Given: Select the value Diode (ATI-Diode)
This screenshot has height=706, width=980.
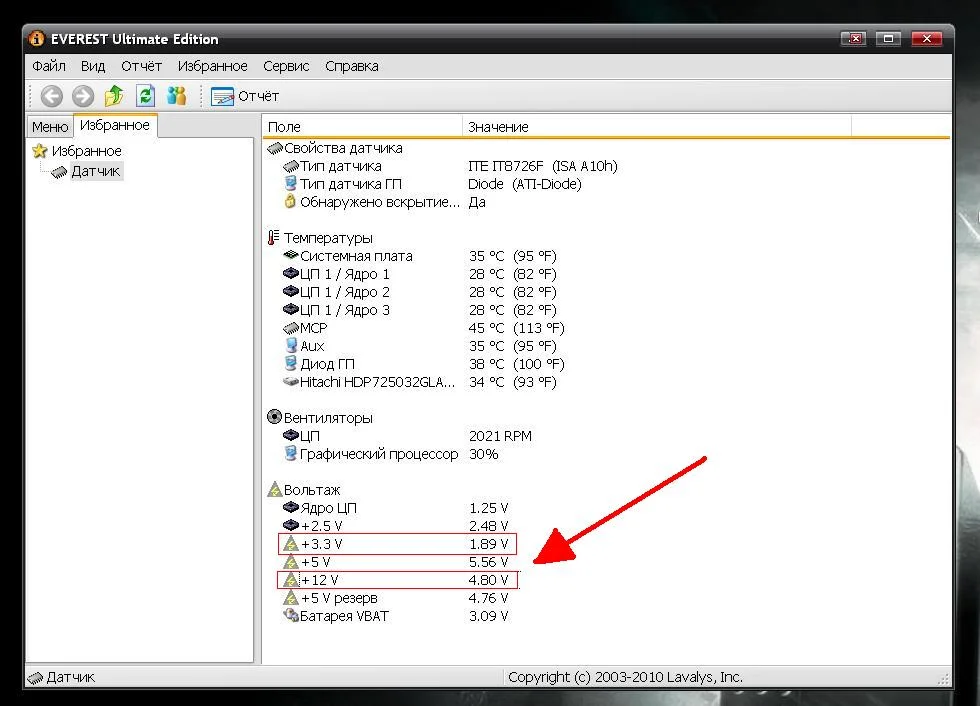Looking at the screenshot, I should (x=524, y=184).
